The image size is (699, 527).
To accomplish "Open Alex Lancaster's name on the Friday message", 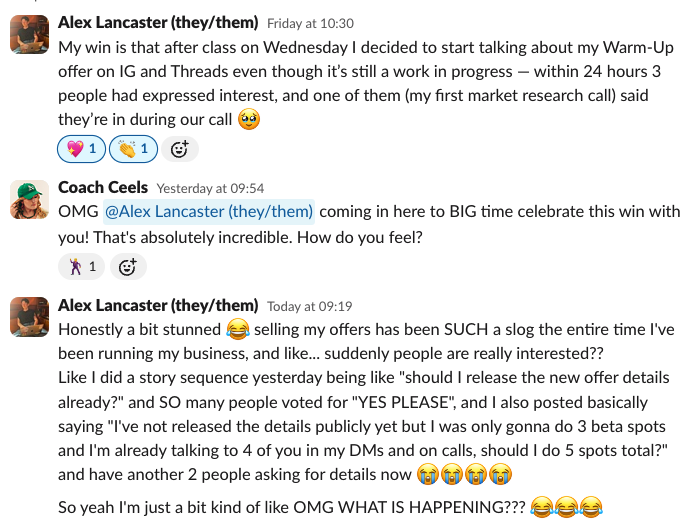I will tap(158, 22).
